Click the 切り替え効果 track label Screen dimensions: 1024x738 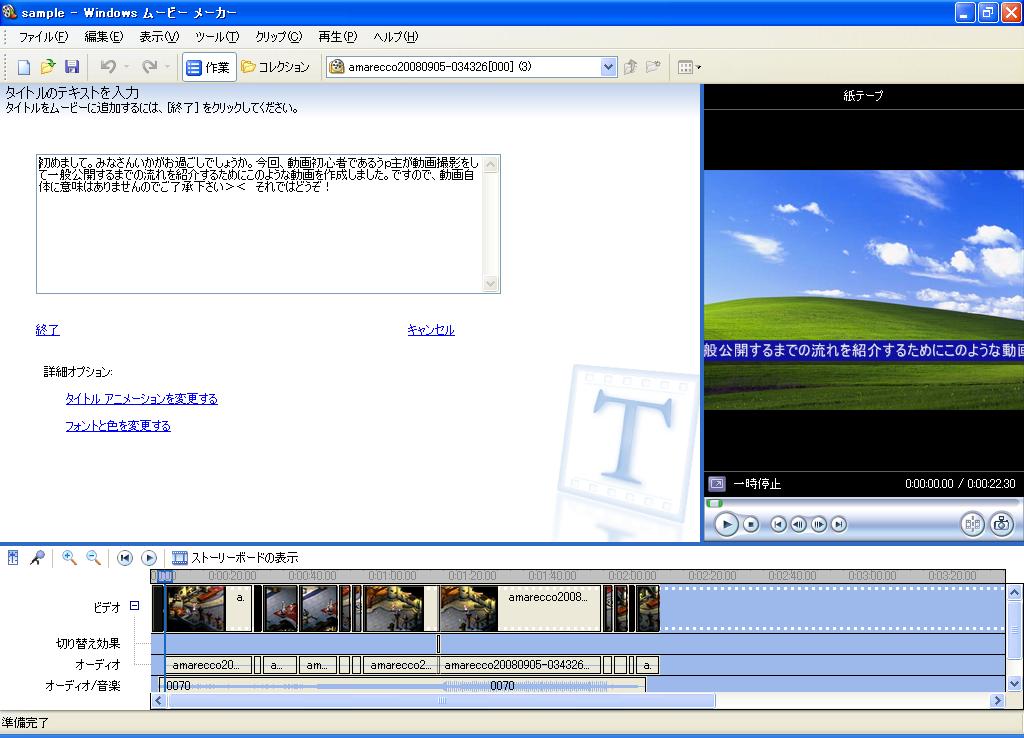point(88,643)
